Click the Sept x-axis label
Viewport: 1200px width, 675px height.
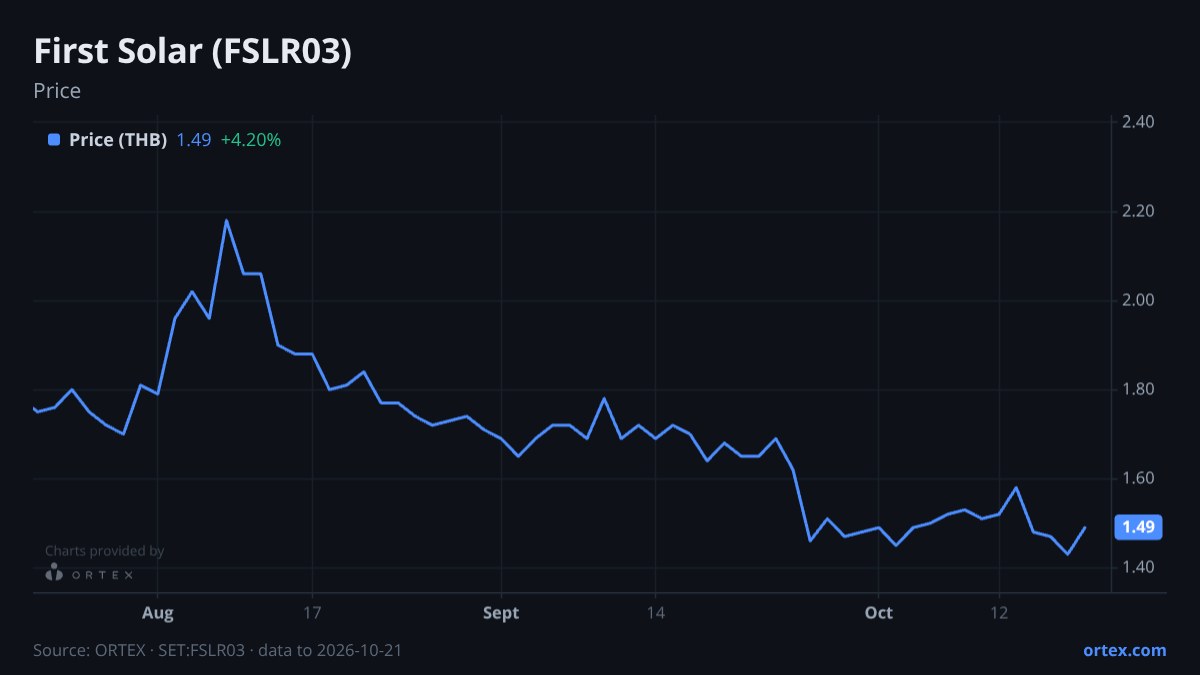point(501,613)
